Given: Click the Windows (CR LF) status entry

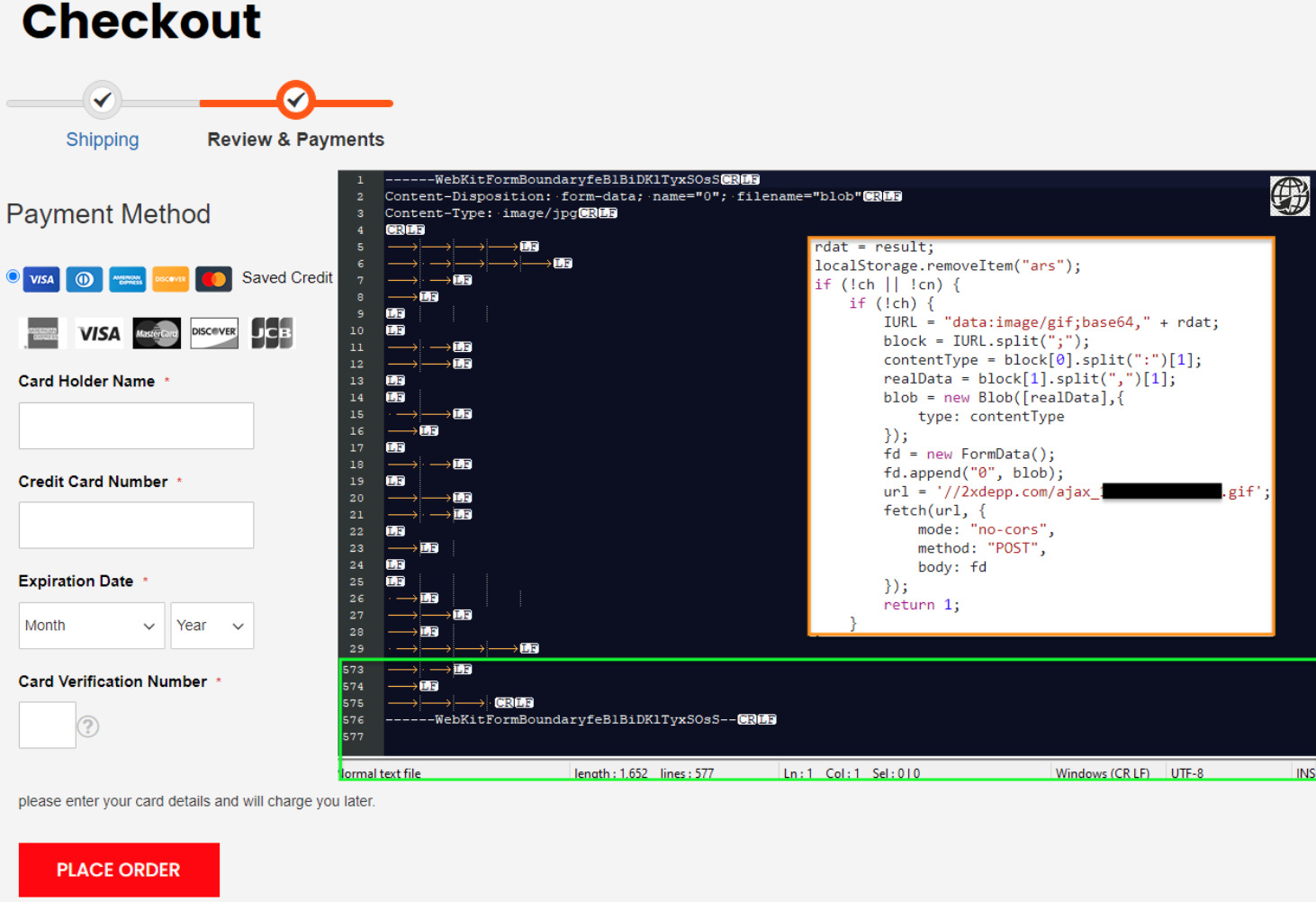Looking at the screenshot, I should (x=1103, y=773).
